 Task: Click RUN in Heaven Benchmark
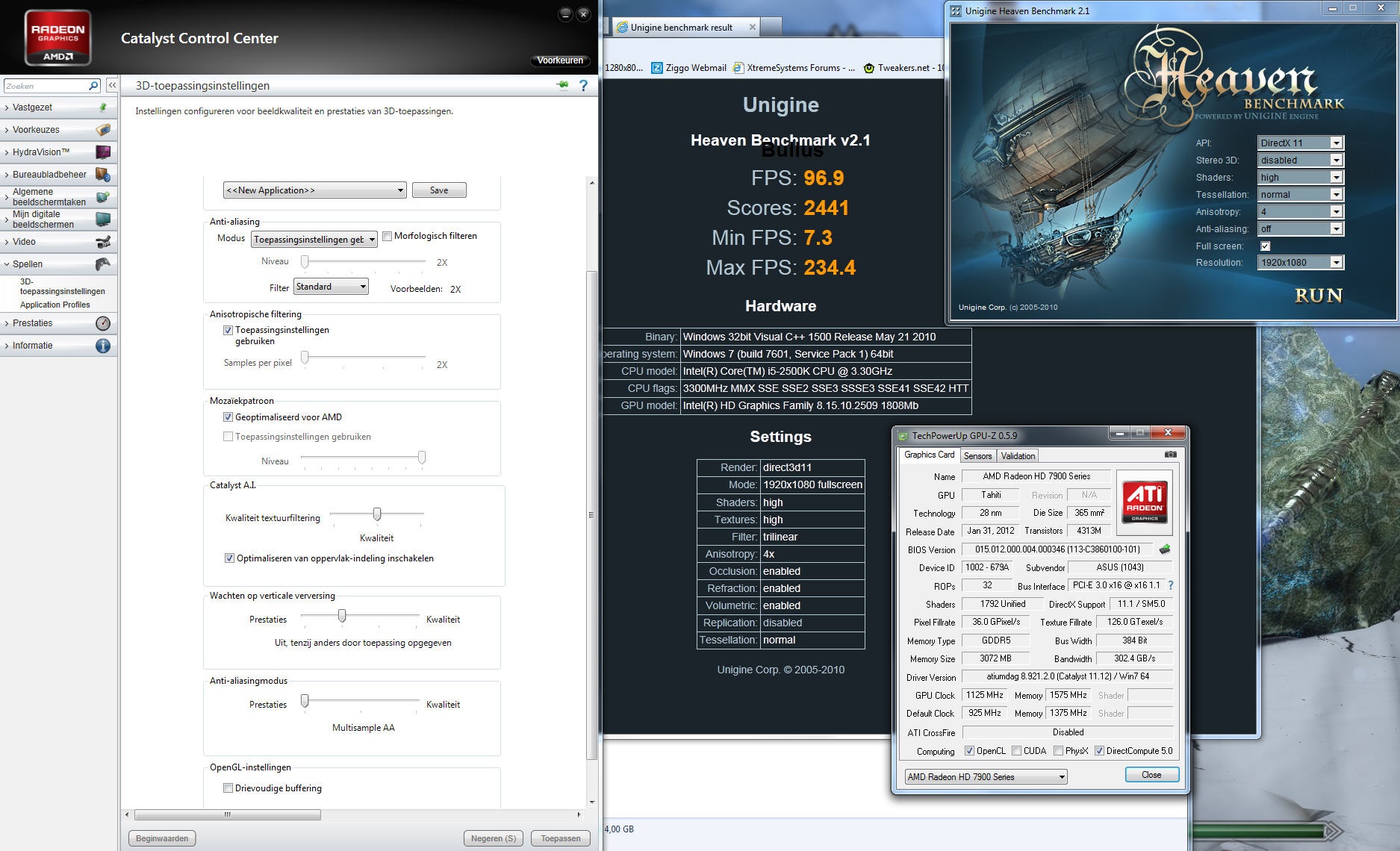pos(1319,296)
